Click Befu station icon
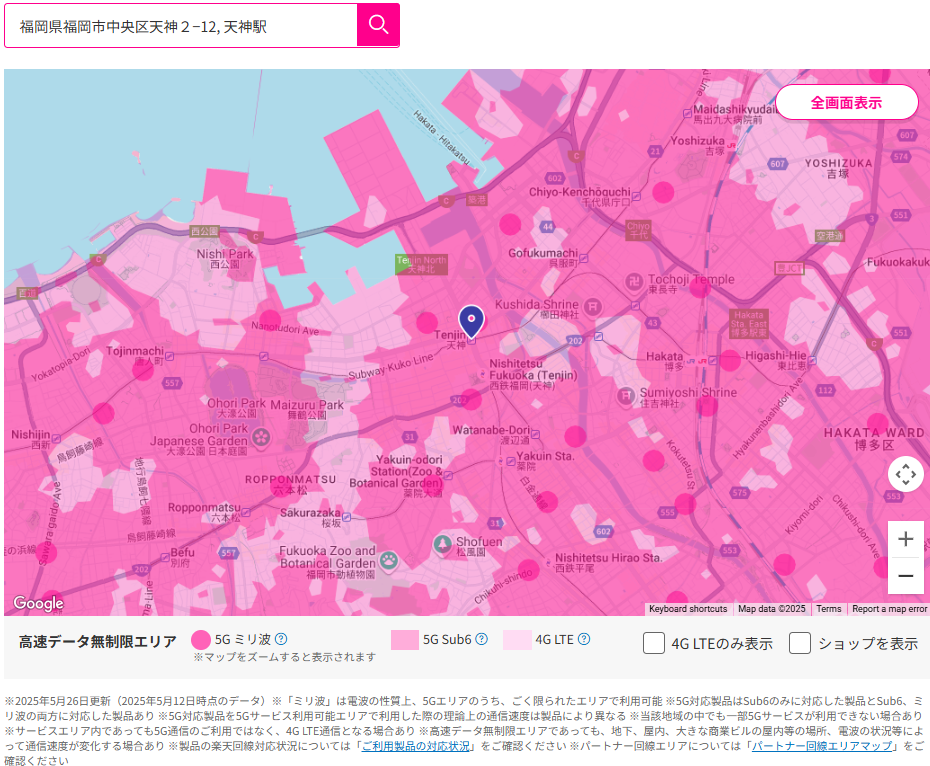The width and height of the screenshot is (930, 766). [x=164, y=557]
